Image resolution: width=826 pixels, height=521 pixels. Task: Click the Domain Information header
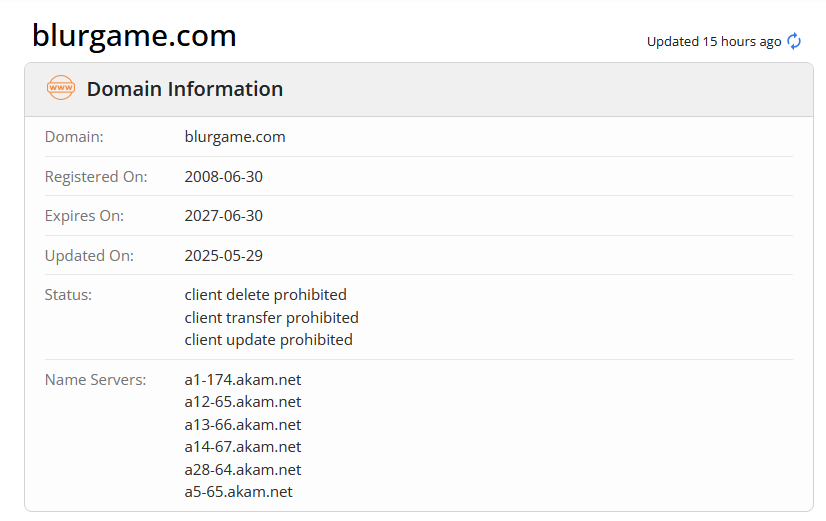tap(185, 89)
